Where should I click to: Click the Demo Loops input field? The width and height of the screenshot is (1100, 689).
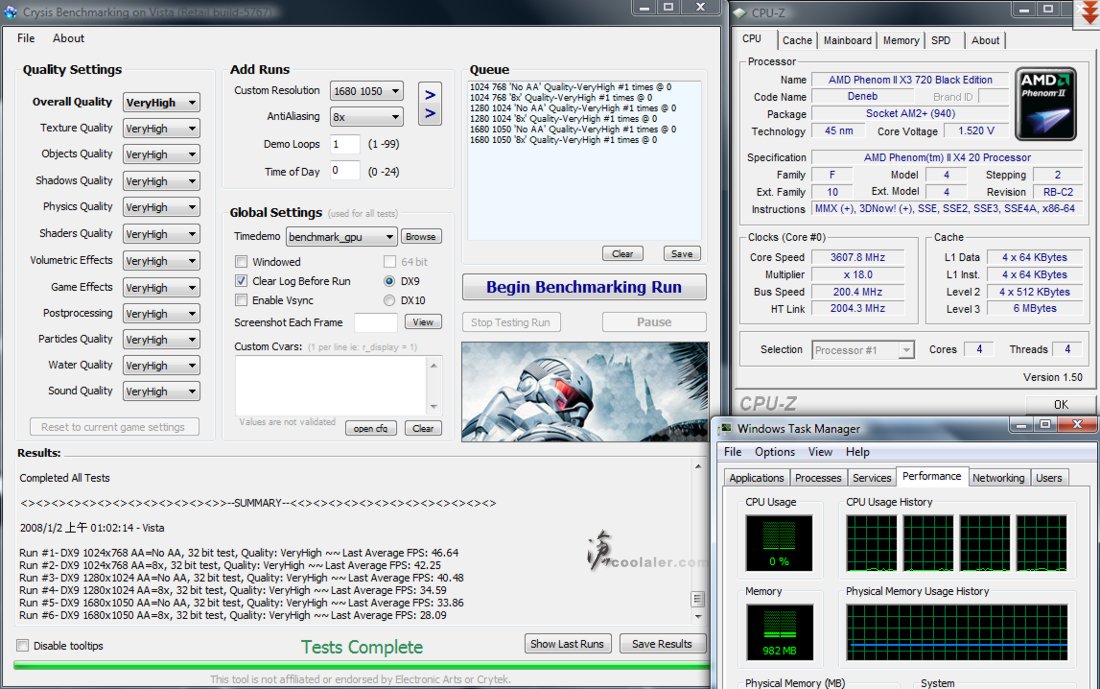point(344,144)
